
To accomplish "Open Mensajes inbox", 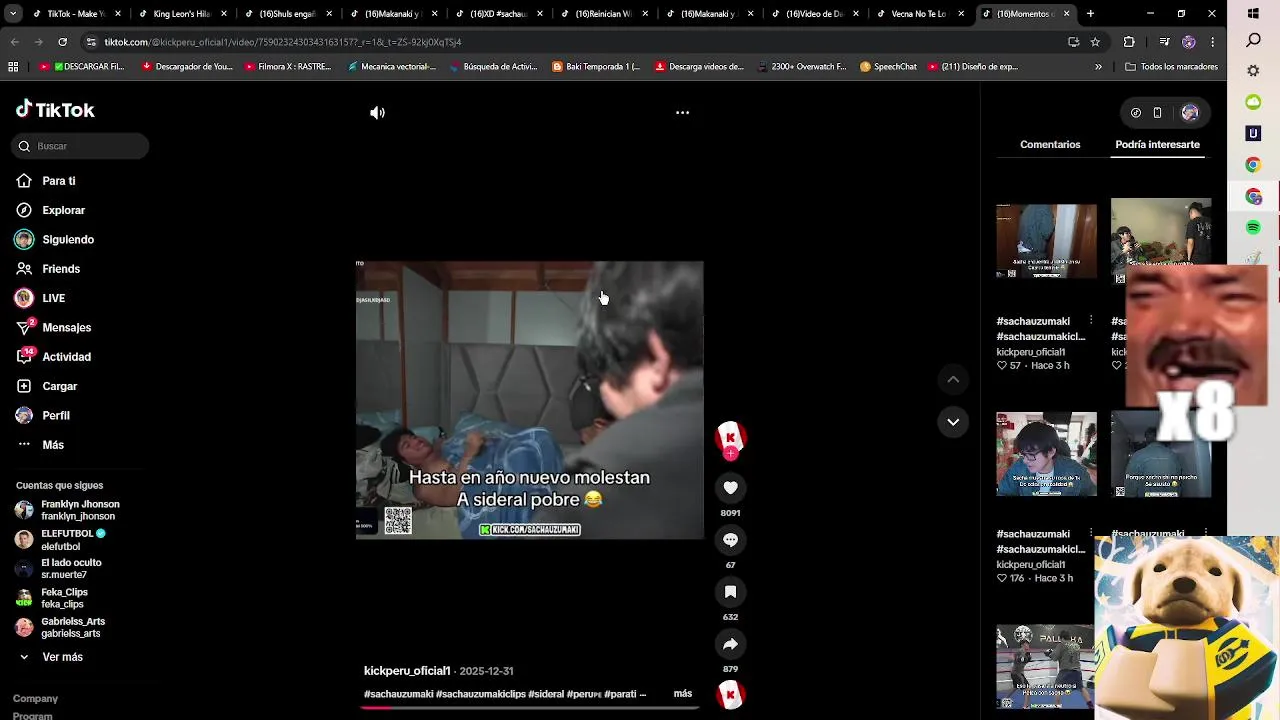I will [66, 328].
